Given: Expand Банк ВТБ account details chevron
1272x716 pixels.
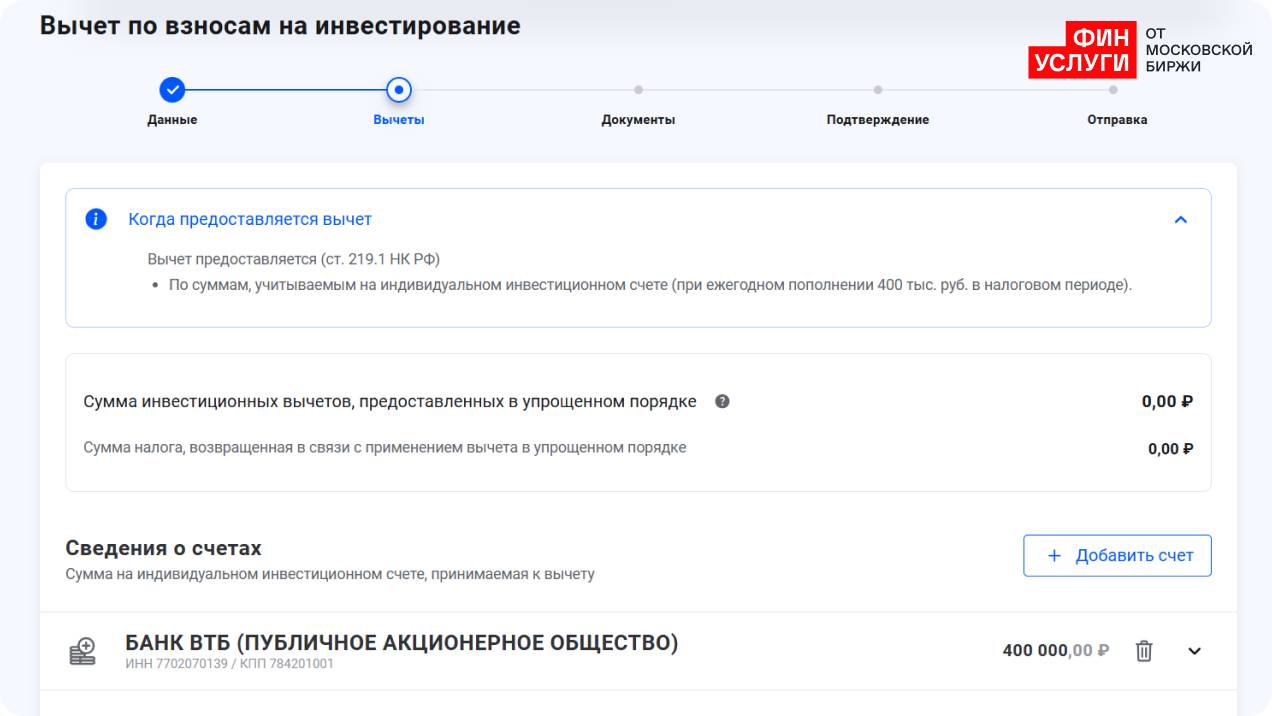Looking at the screenshot, I should (x=1194, y=651).
